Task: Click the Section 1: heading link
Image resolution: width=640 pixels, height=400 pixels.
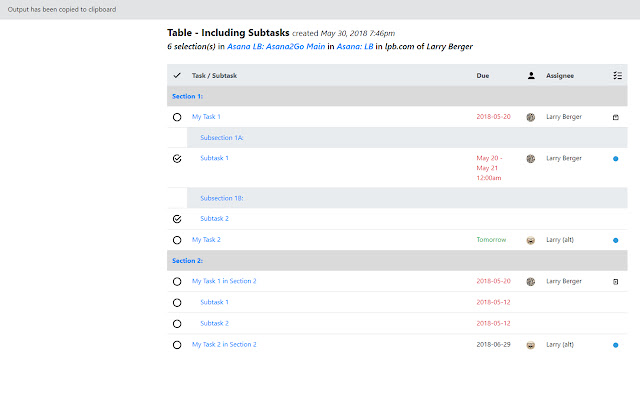Action: click(x=187, y=96)
